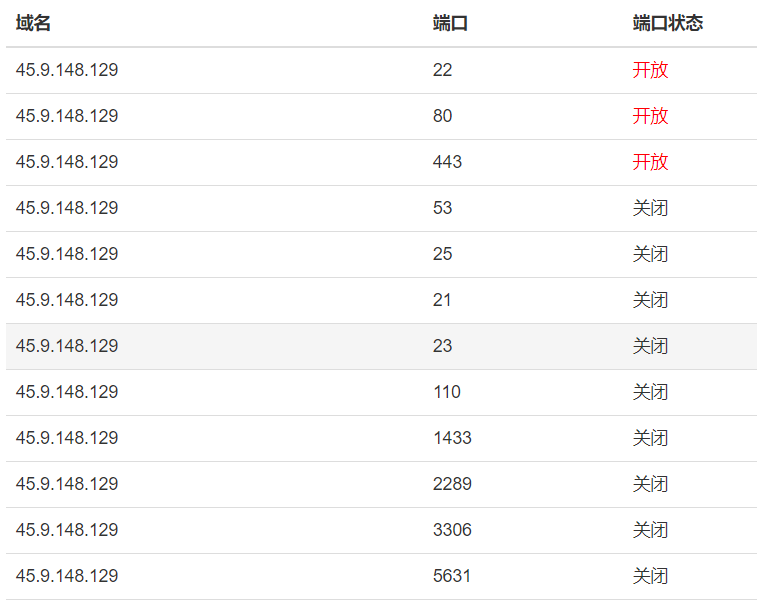Click the 开放 status for port 443
The width and height of the screenshot is (757, 604).
650,162
